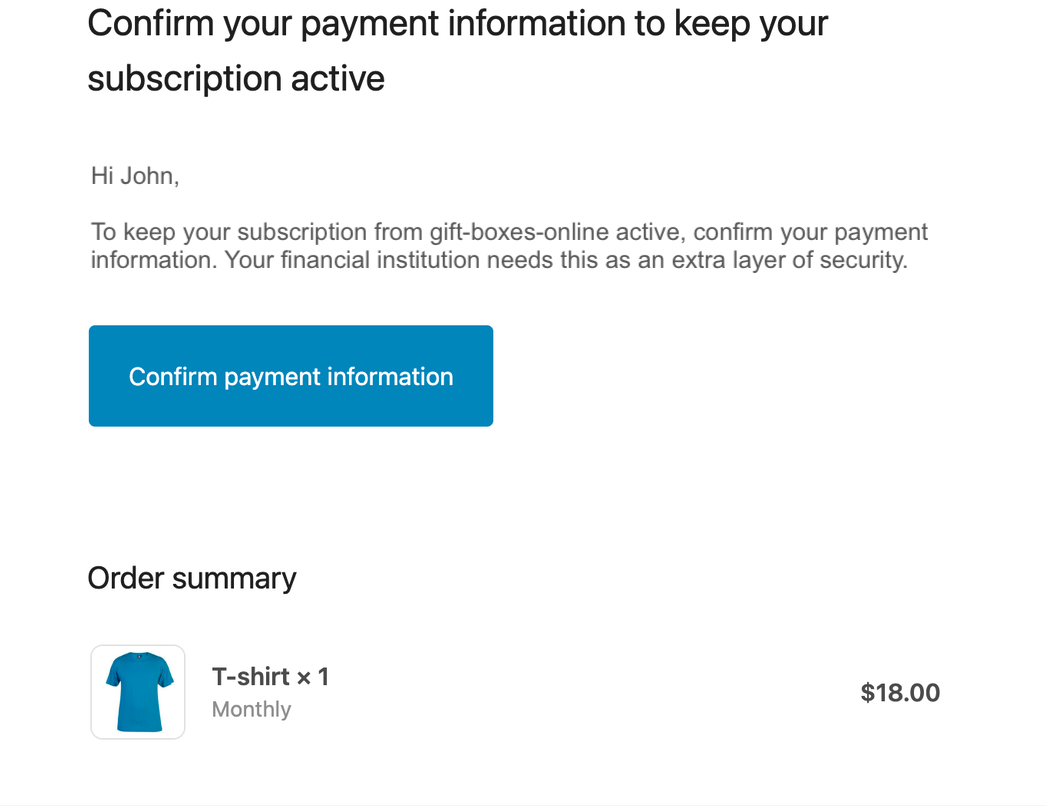This screenshot has height=806, width=1046.
Task: Open the blue T-shirt product thumbnail
Action: click(x=138, y=692)
